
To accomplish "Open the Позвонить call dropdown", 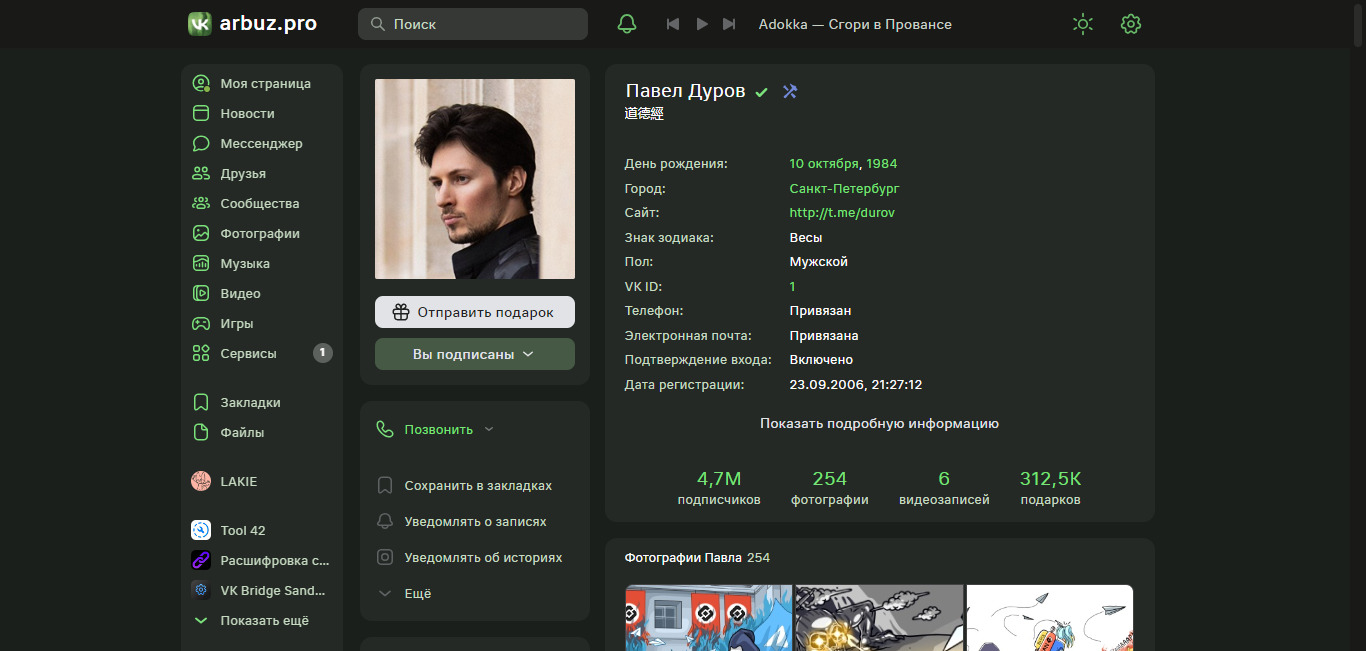I will 435,430.
